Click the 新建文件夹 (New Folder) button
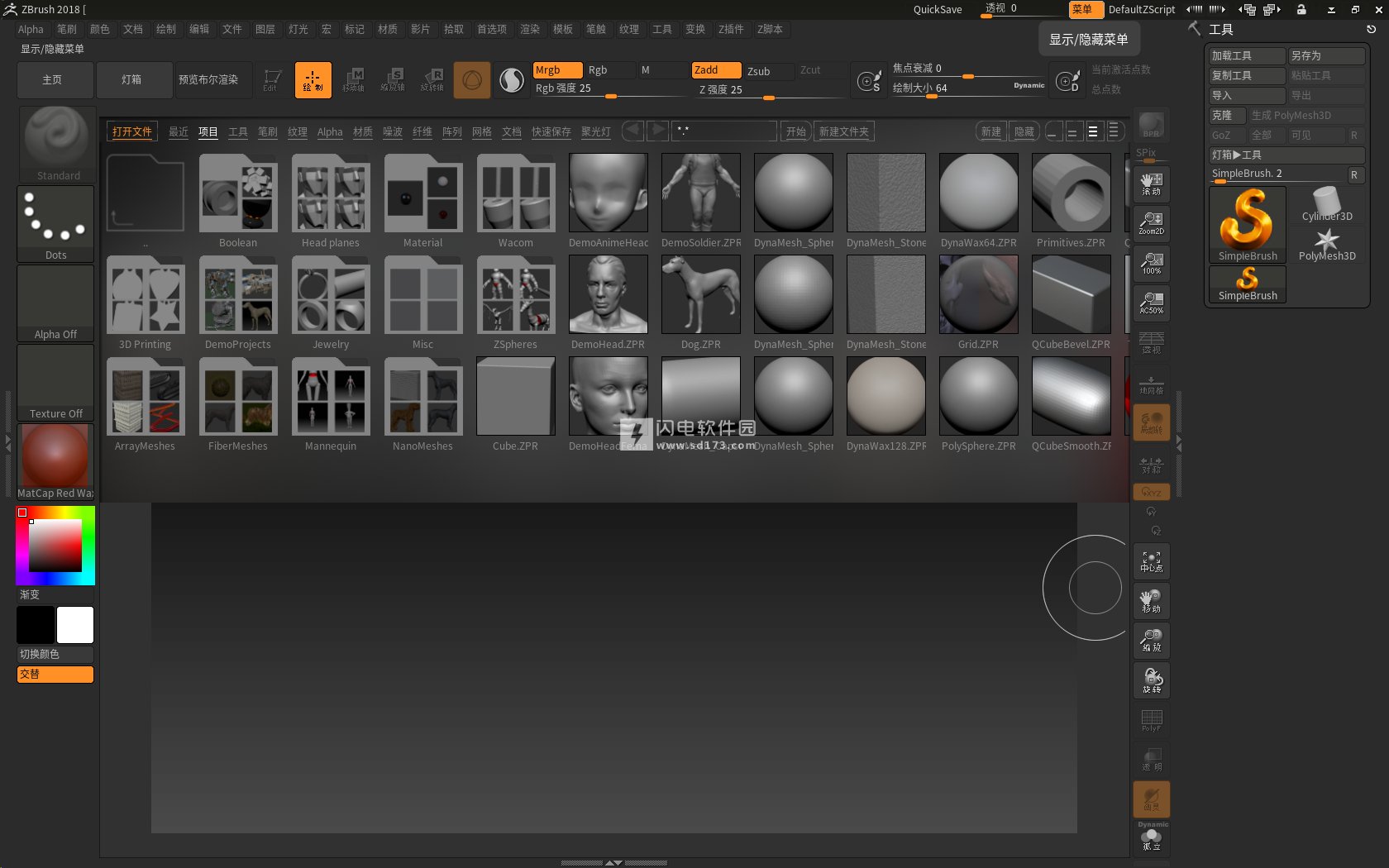Screen dimensions: 1389x868 (x=844, y=131)
